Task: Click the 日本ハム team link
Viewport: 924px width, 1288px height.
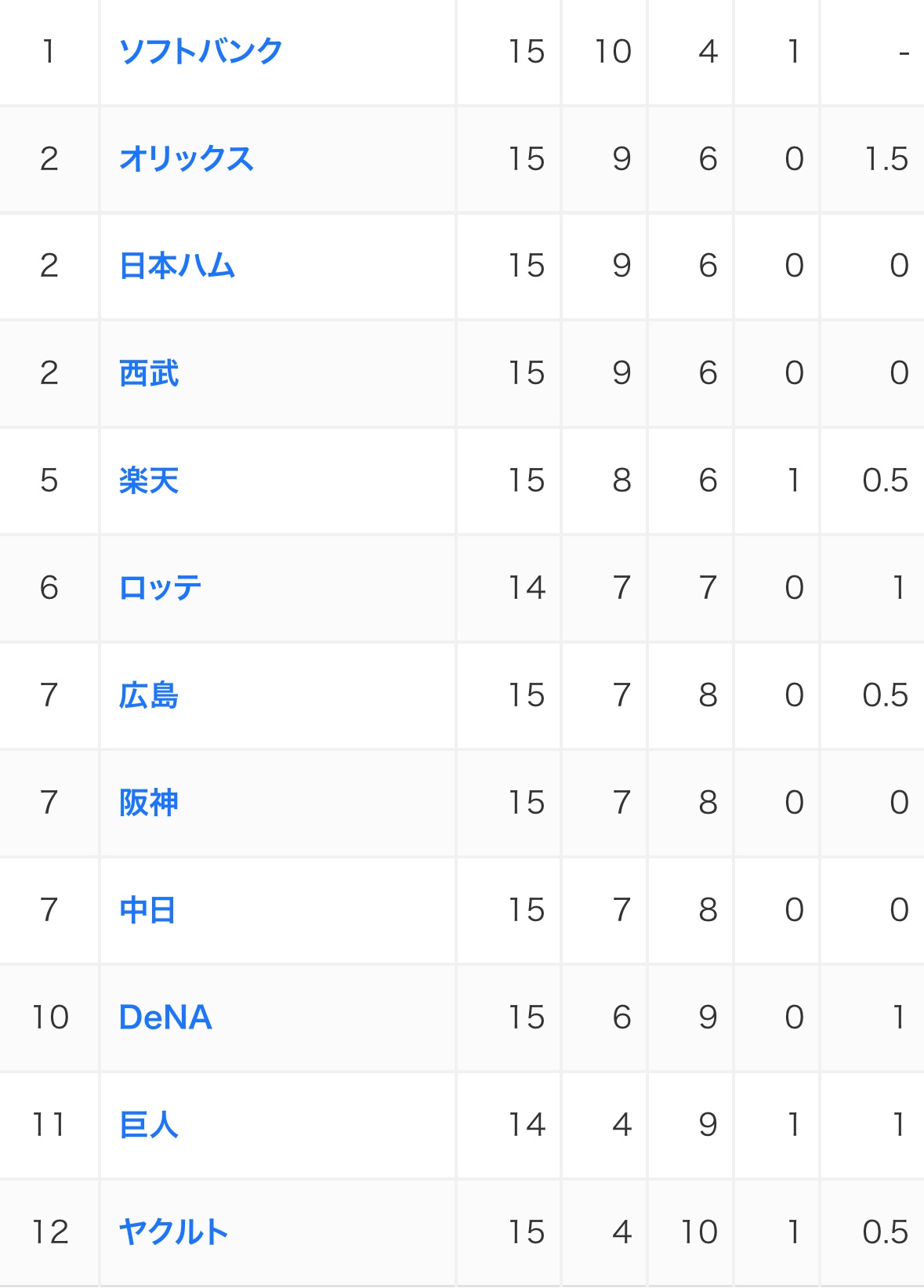Action: click(177, 266)
